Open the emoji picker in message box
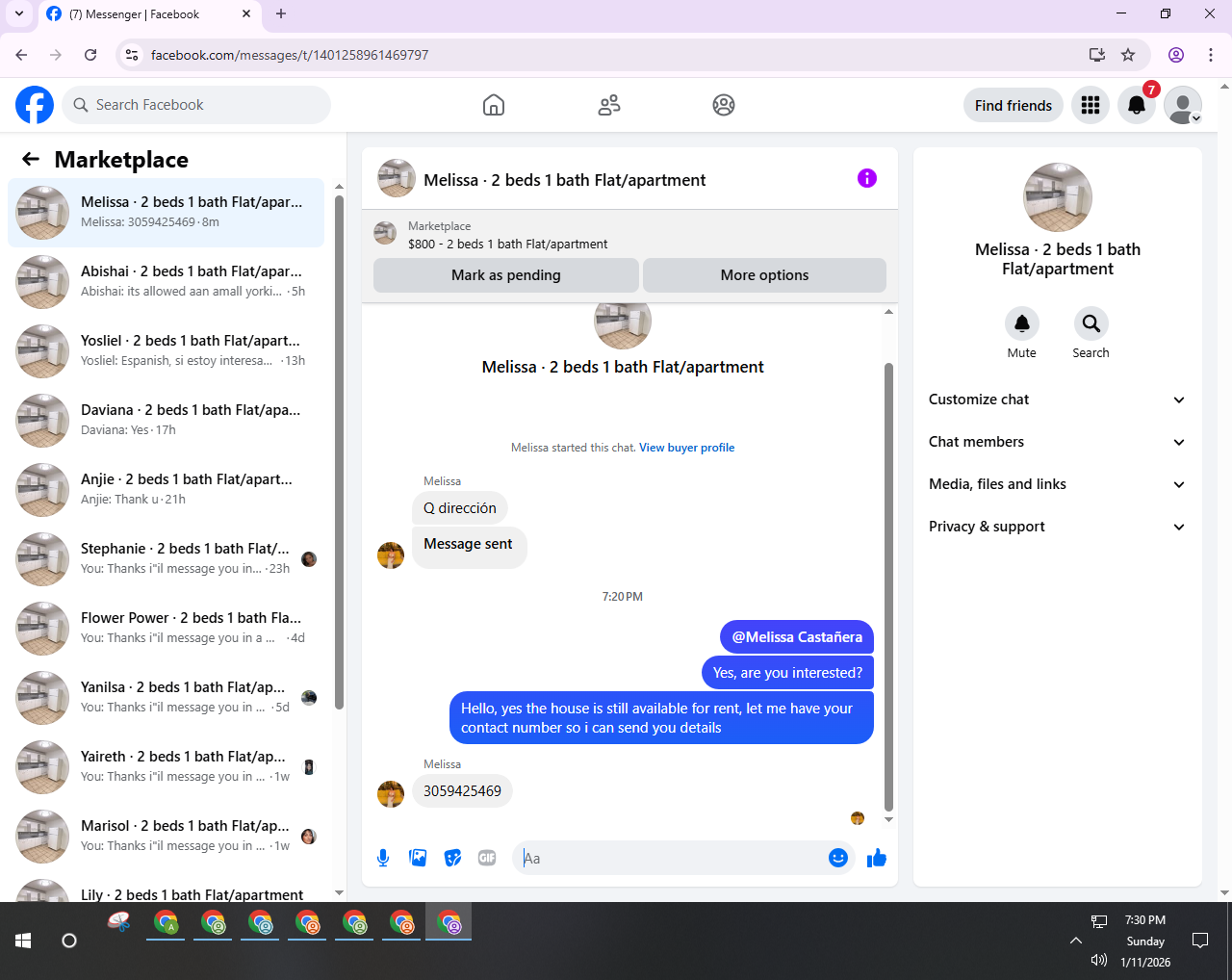 (x=838, y=858)
